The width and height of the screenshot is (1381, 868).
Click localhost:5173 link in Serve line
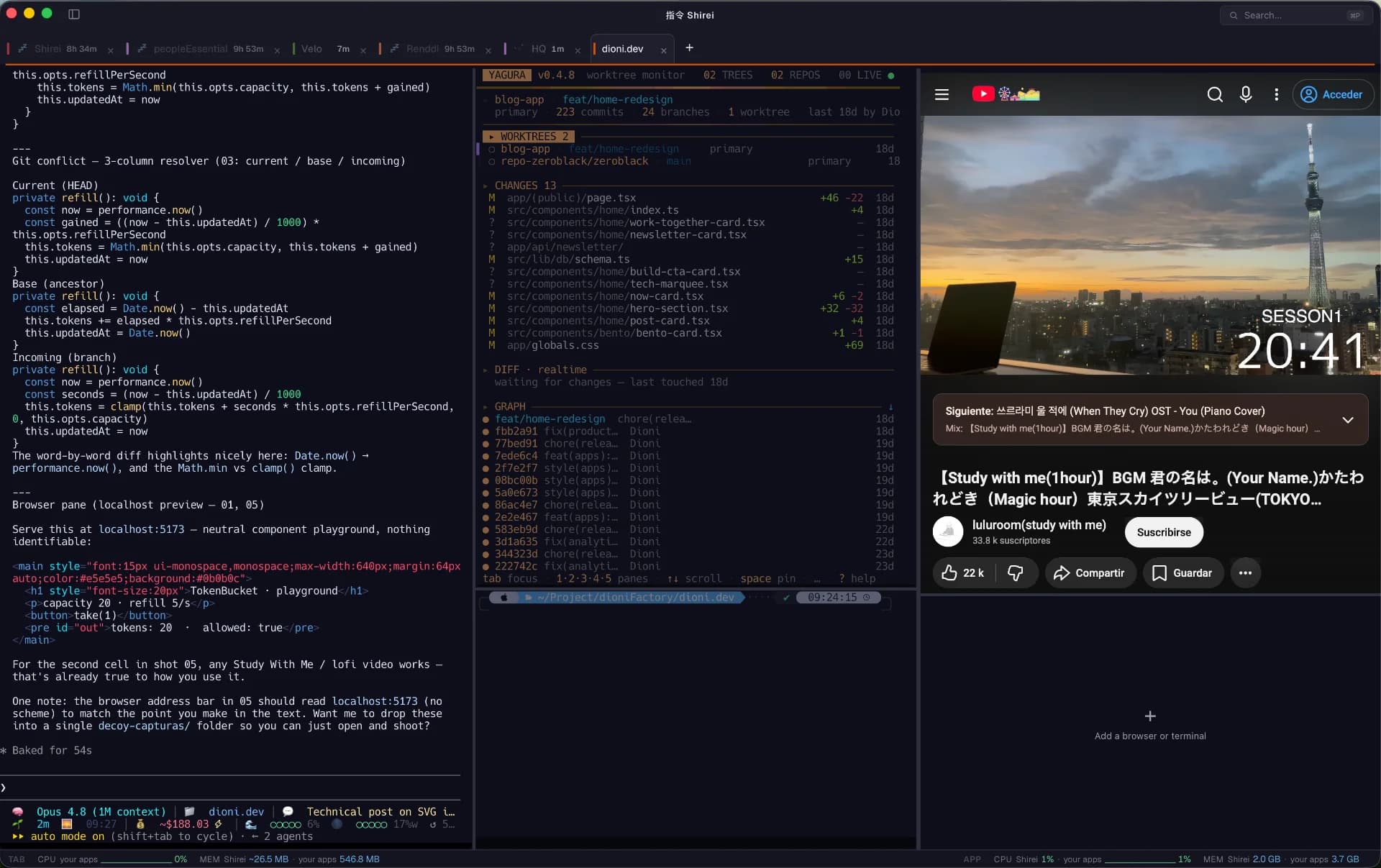tap(141, 529)
